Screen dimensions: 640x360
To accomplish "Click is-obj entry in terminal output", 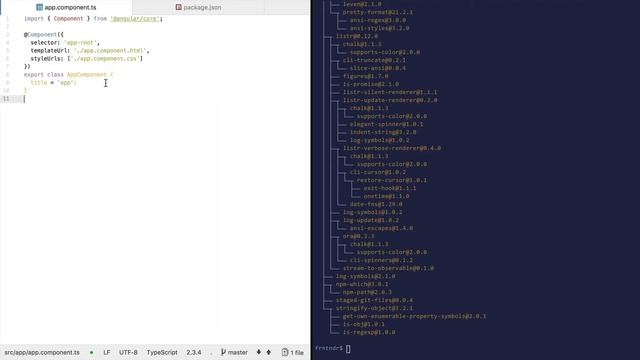I will point(364,324).
